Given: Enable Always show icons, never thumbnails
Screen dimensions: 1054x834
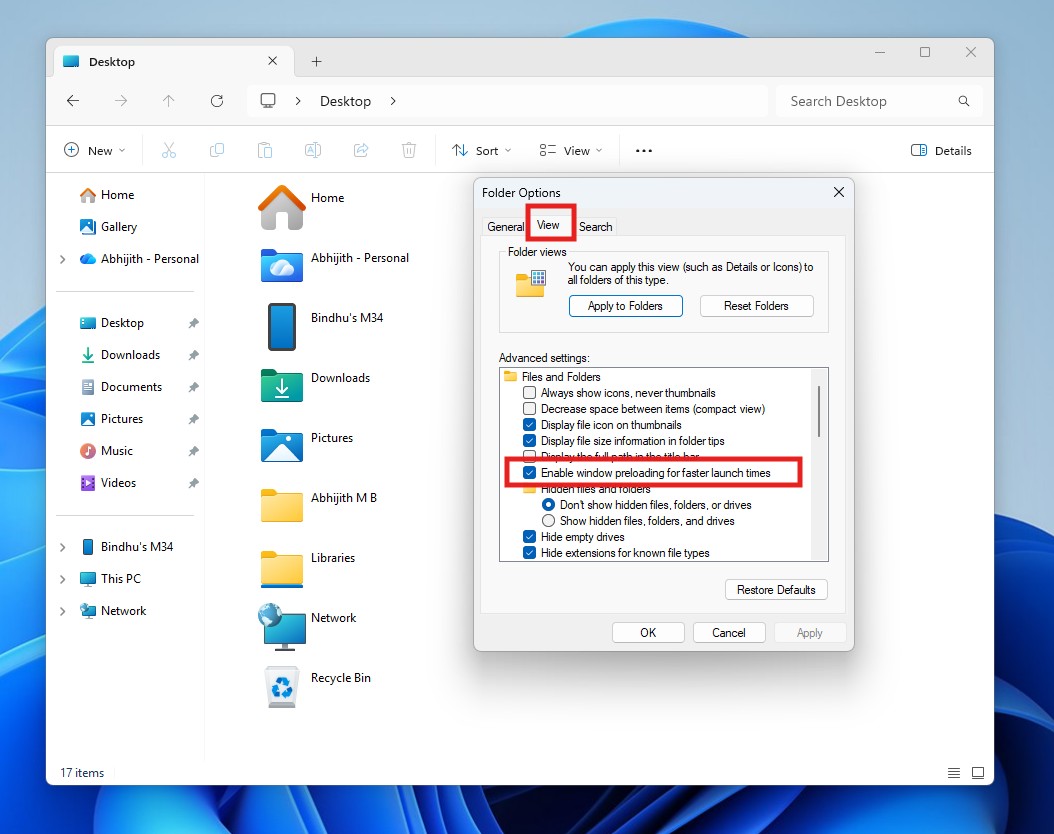Looking at the screenshot, I should [x=529, y=392].
